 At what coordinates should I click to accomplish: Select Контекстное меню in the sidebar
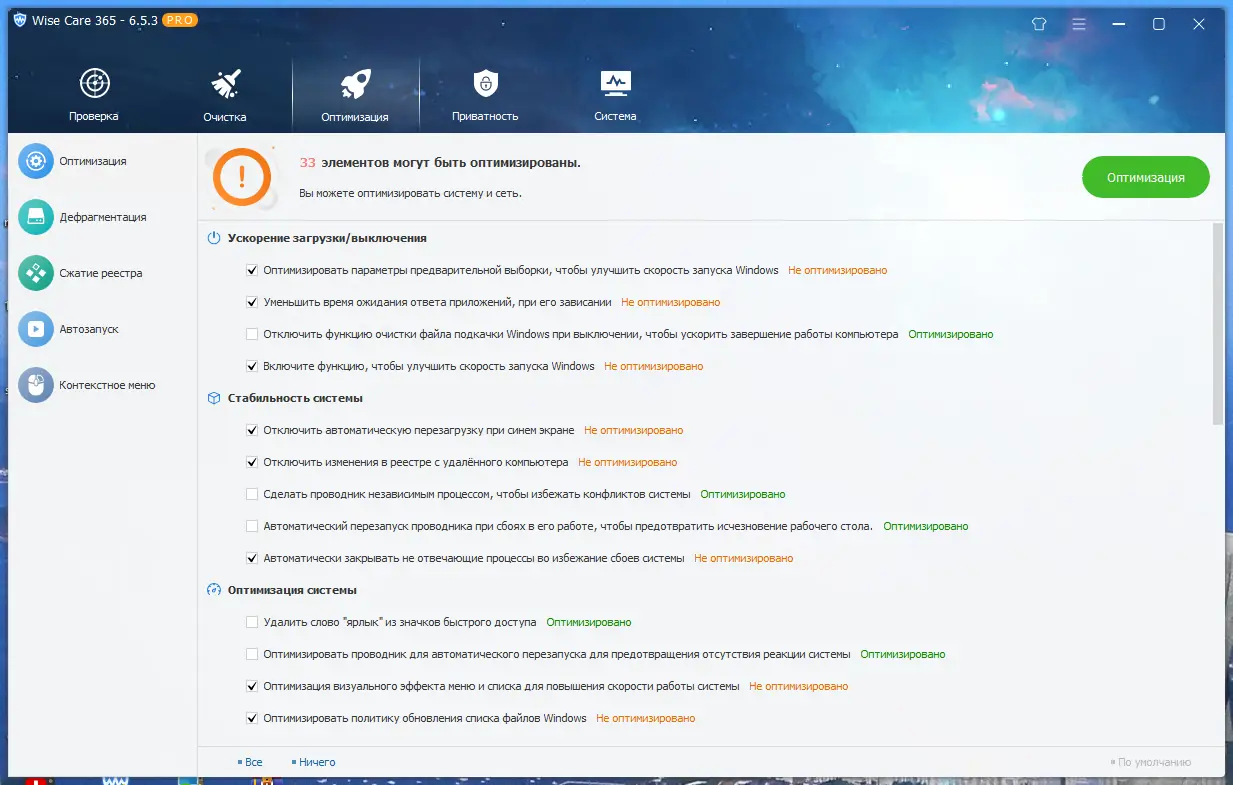click(107, 385)
